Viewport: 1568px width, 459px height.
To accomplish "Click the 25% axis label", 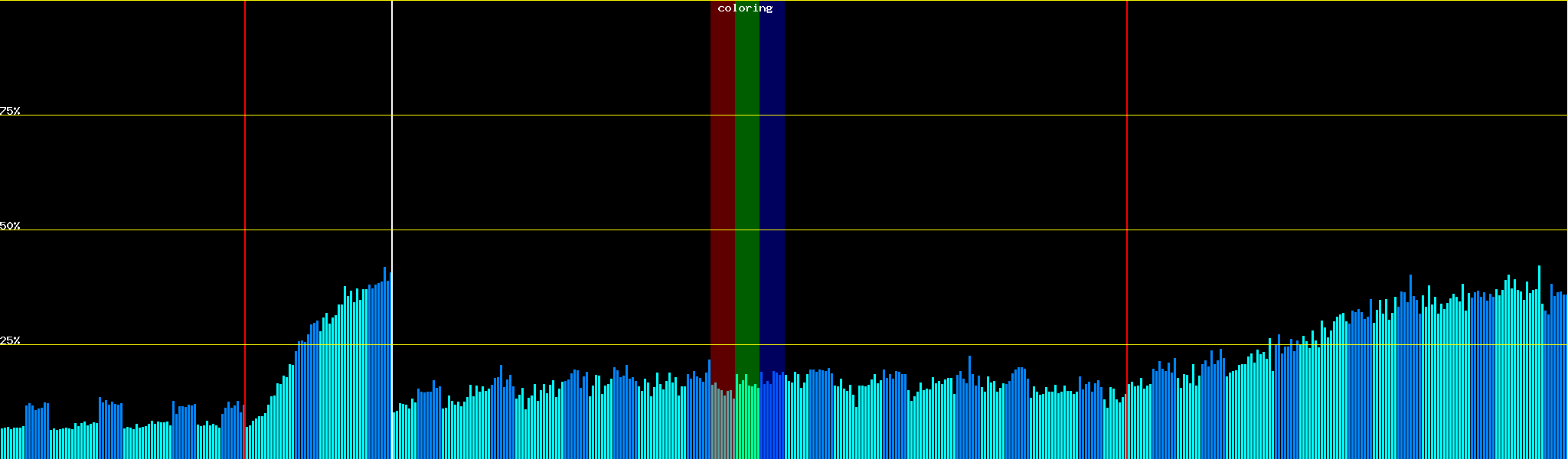I will (x=10, y=340).
